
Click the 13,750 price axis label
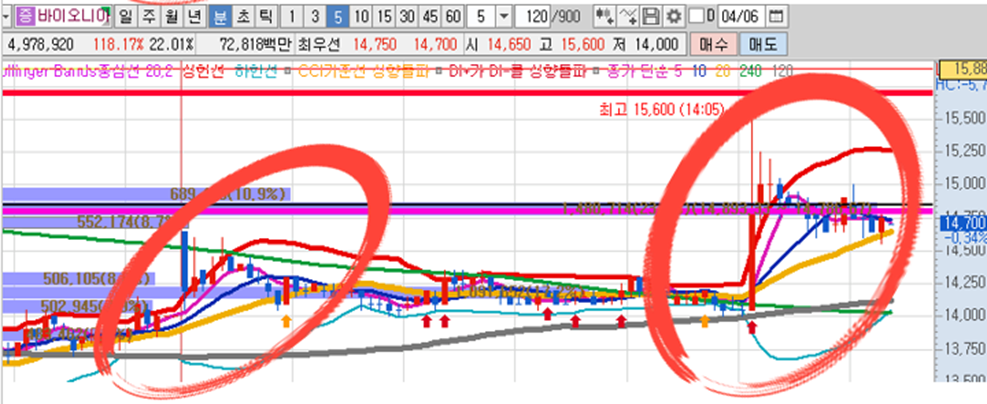(964, 348)
